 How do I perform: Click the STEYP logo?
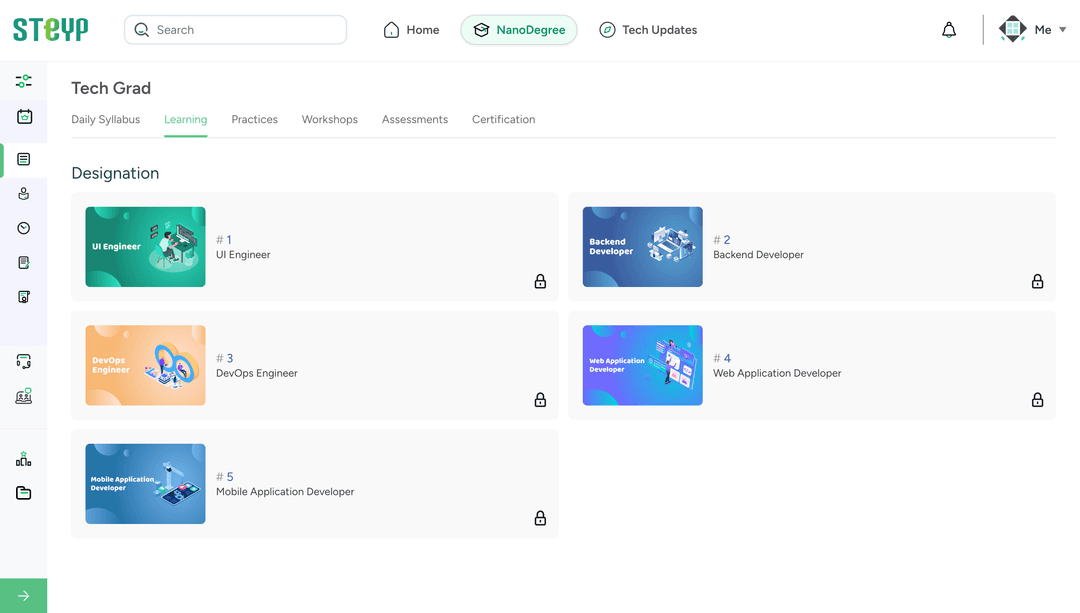(50, 30)
